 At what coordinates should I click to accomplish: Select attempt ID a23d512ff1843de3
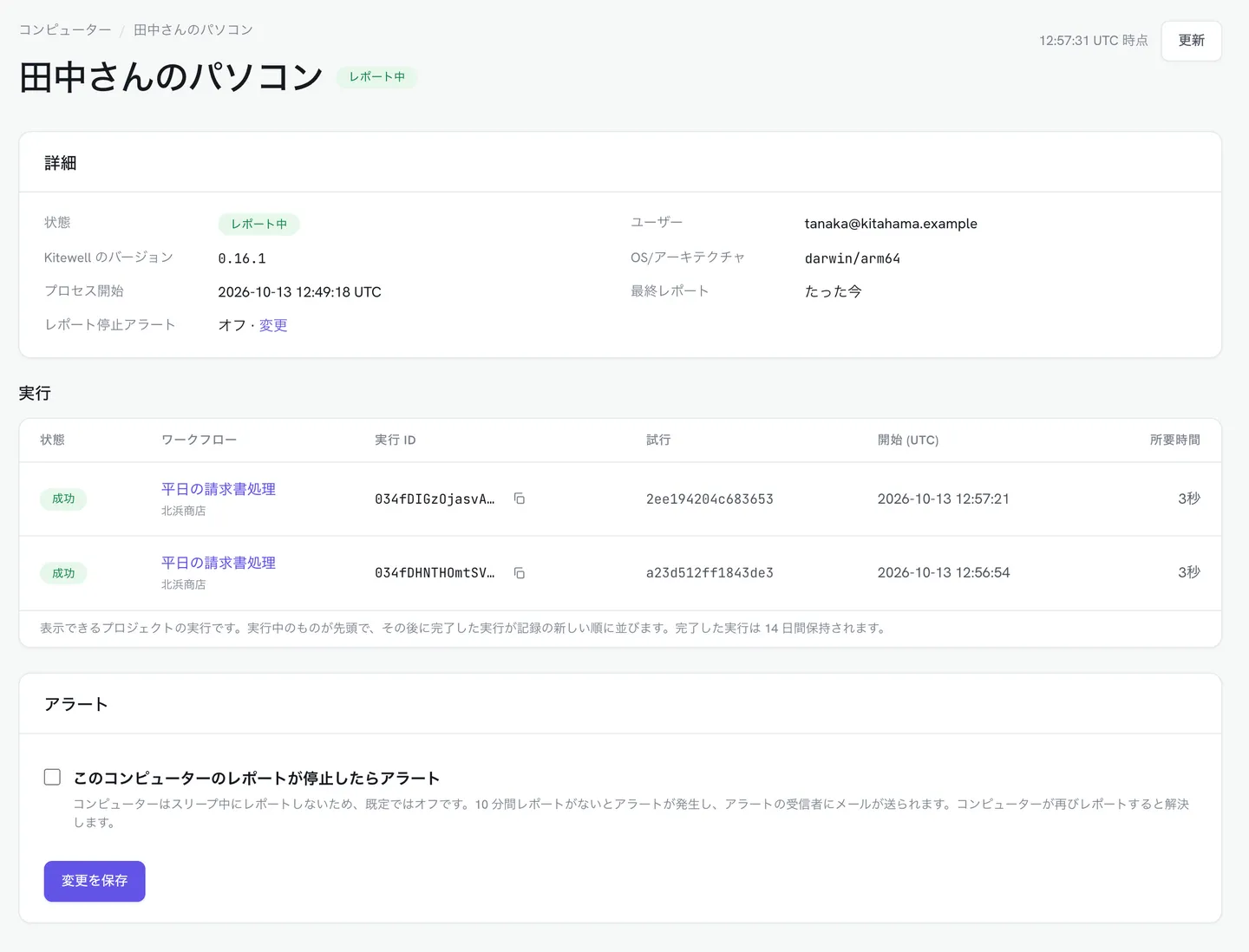pyautogui.click(x=710, y=573)
